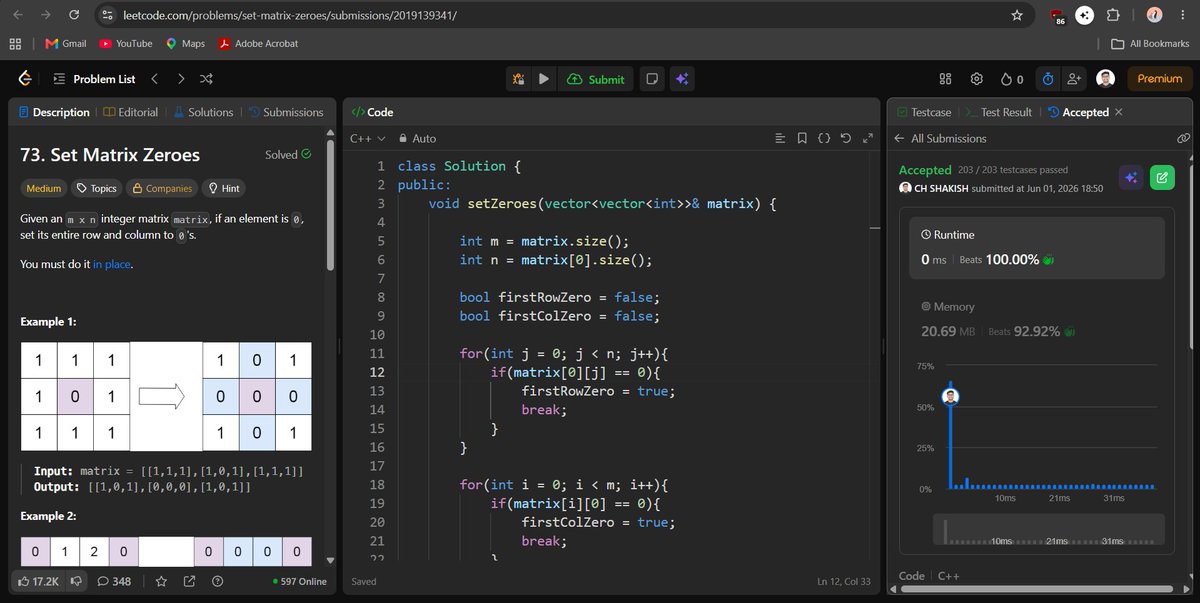The height and width of the screenshot is (603, 1200).
Task: Open the Problem List panel
Action: [x=93, y=79]
